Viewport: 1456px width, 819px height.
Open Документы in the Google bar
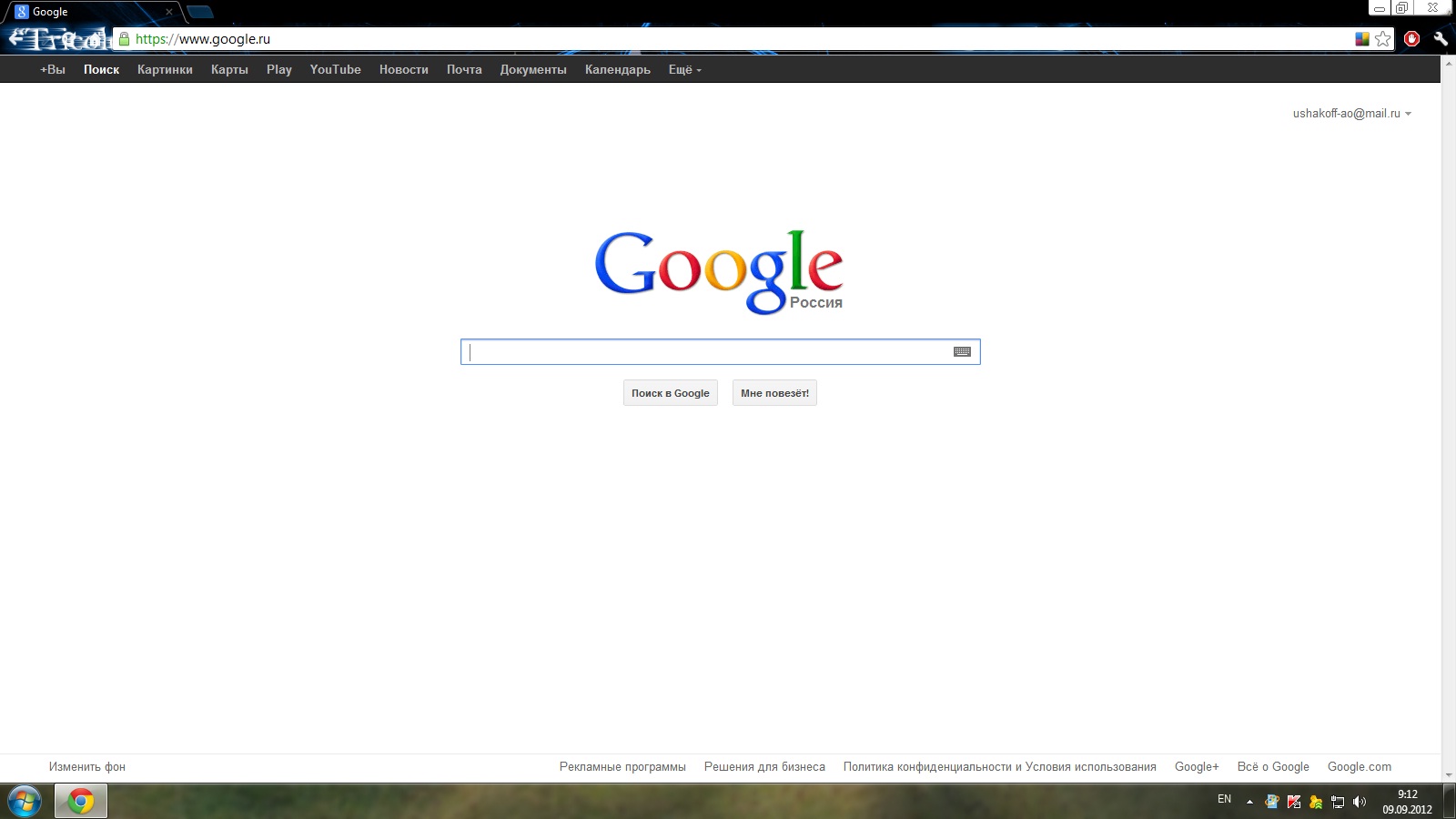pyautogui.click(x=533, y=69)
